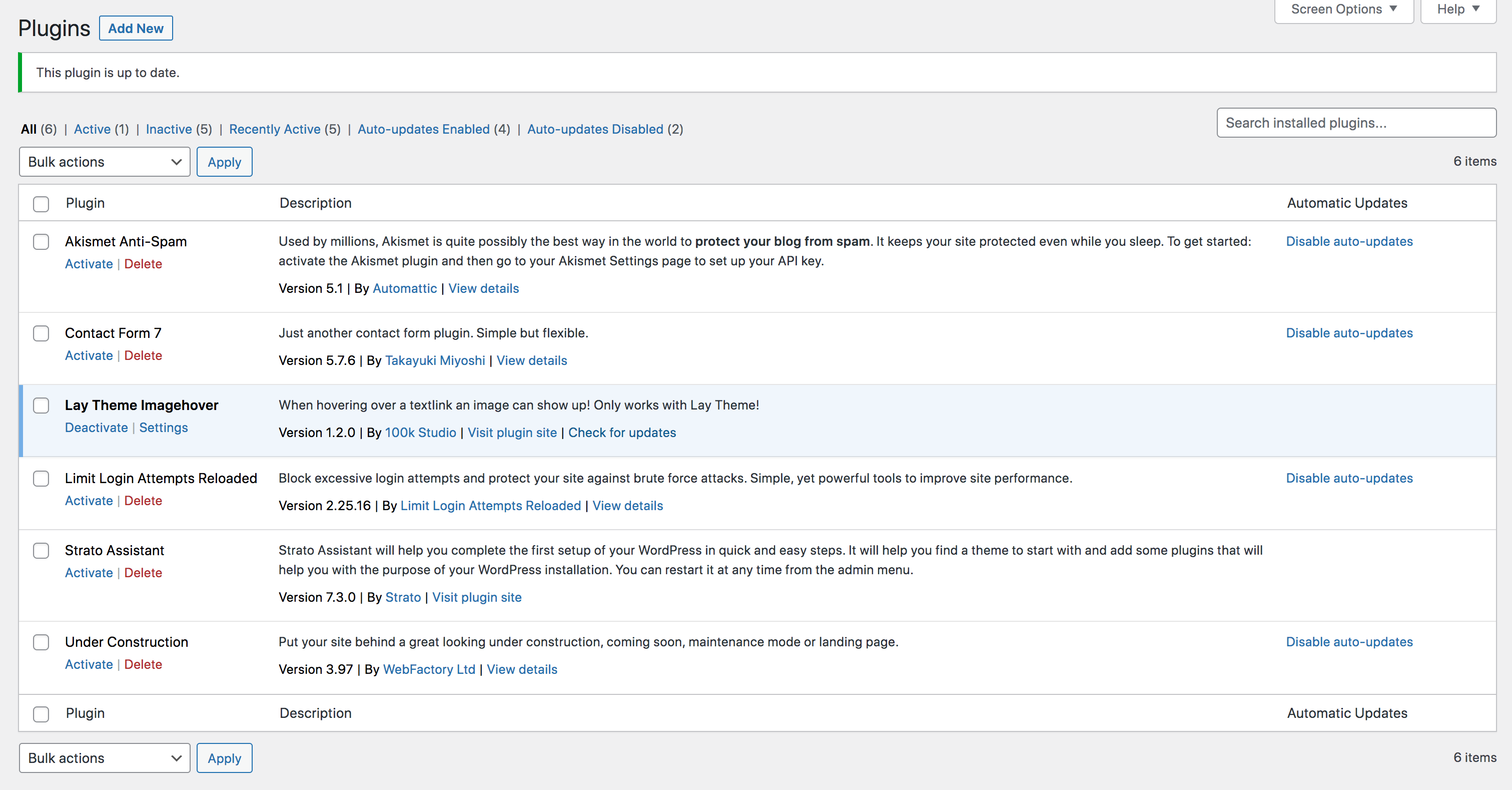Filter by Inactive plugins

point(169,129)
